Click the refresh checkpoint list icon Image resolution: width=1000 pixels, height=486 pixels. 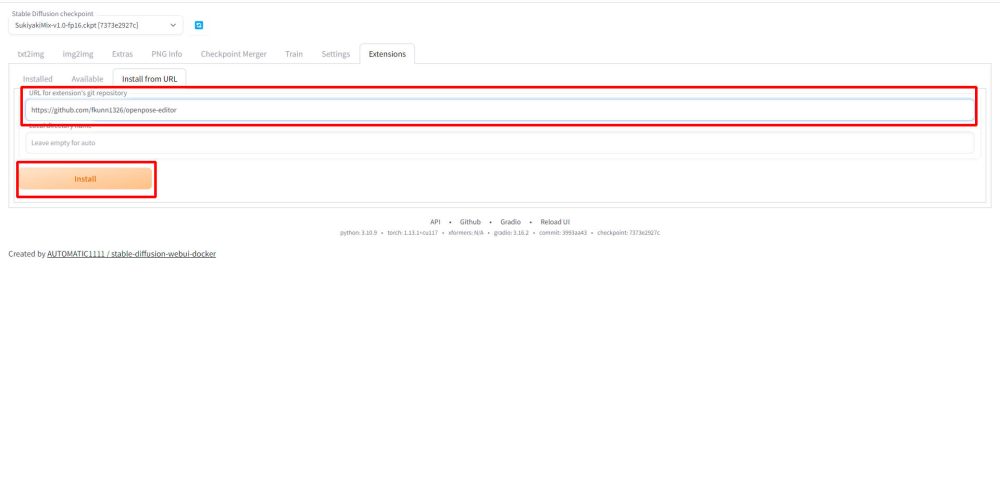tap(198, 25)
